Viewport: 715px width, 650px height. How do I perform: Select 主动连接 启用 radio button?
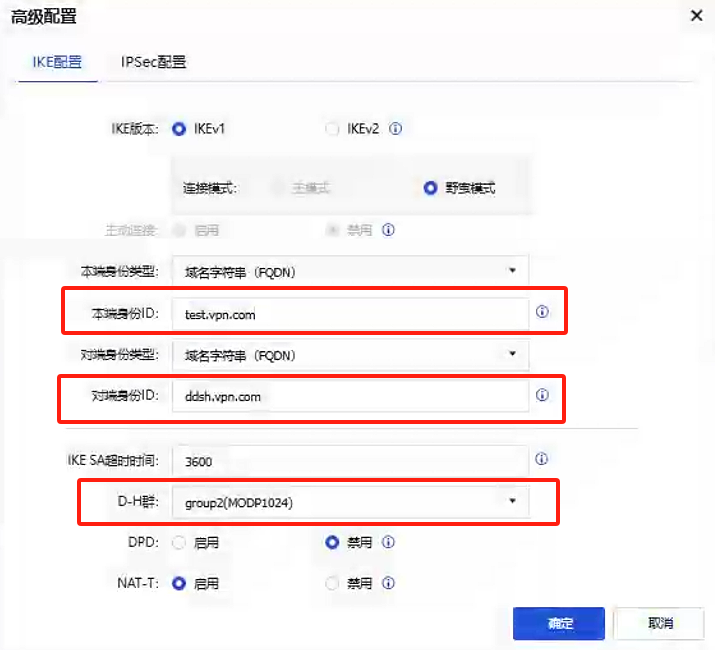tap(179, 230)
